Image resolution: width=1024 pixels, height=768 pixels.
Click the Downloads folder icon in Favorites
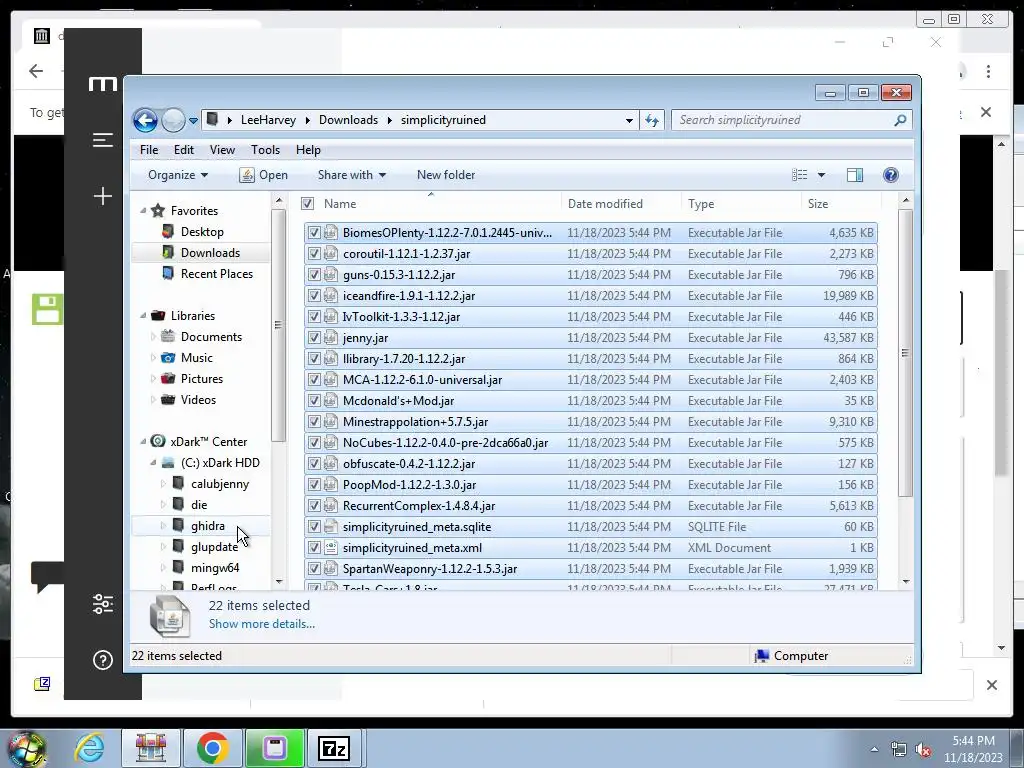168,252
